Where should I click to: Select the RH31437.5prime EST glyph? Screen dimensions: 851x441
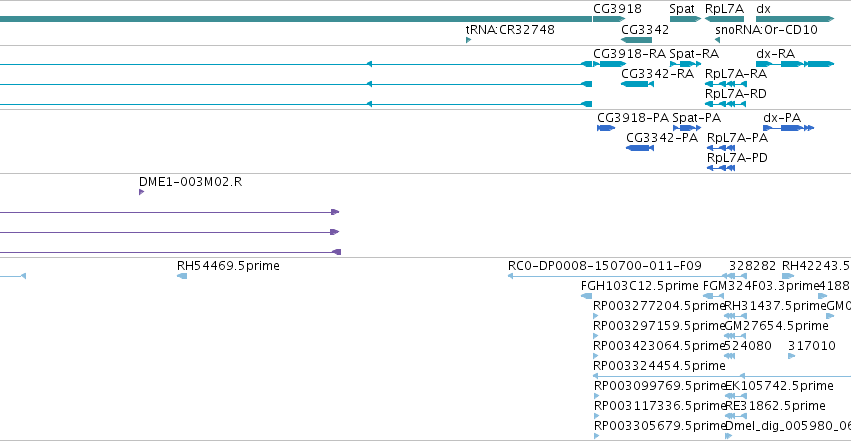click(736, 316)
